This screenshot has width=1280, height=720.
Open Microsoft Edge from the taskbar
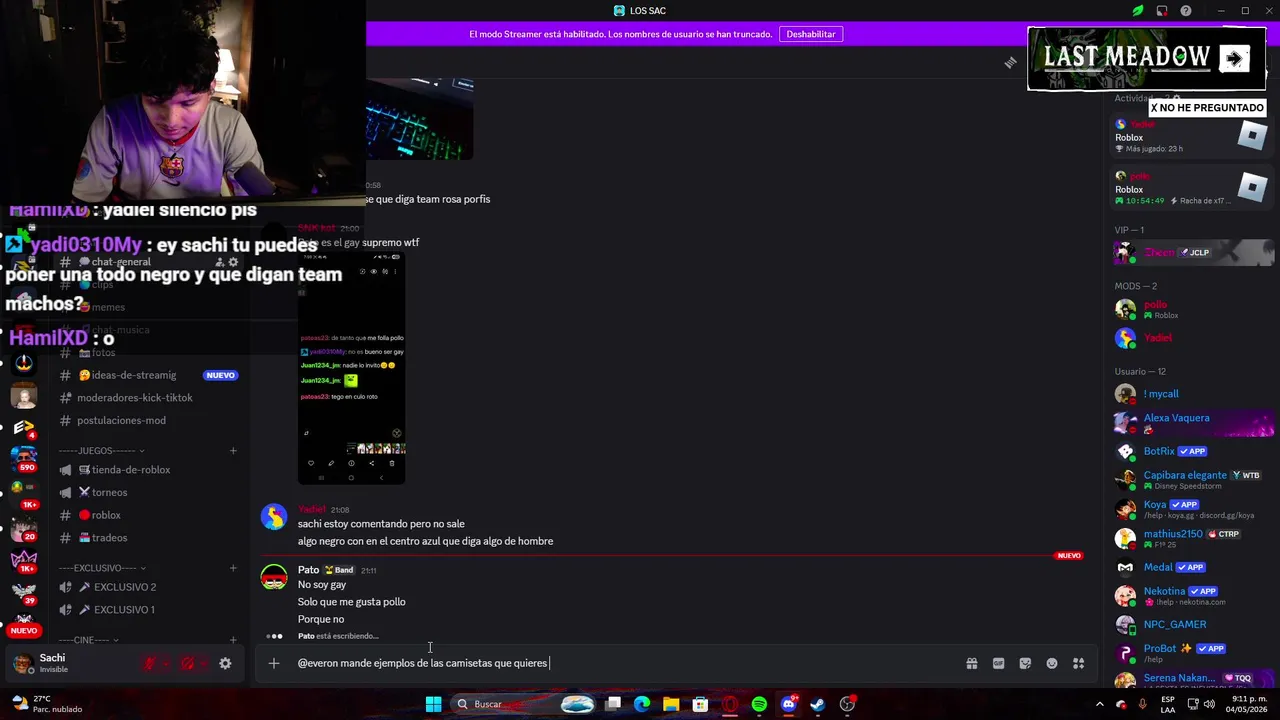642,704
